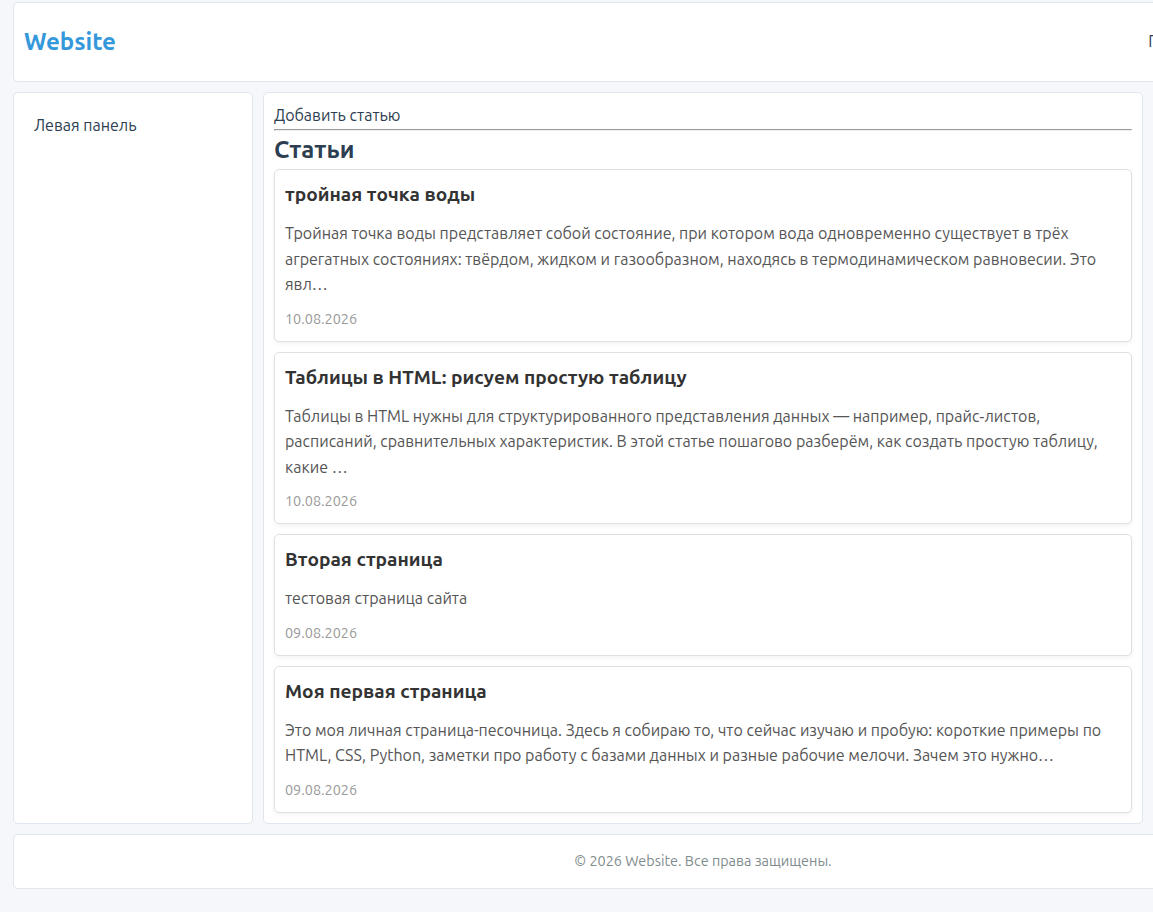Click the footer copyright text
The width and height of the screenshot is (1153, 912).
[x=702, y=861]
